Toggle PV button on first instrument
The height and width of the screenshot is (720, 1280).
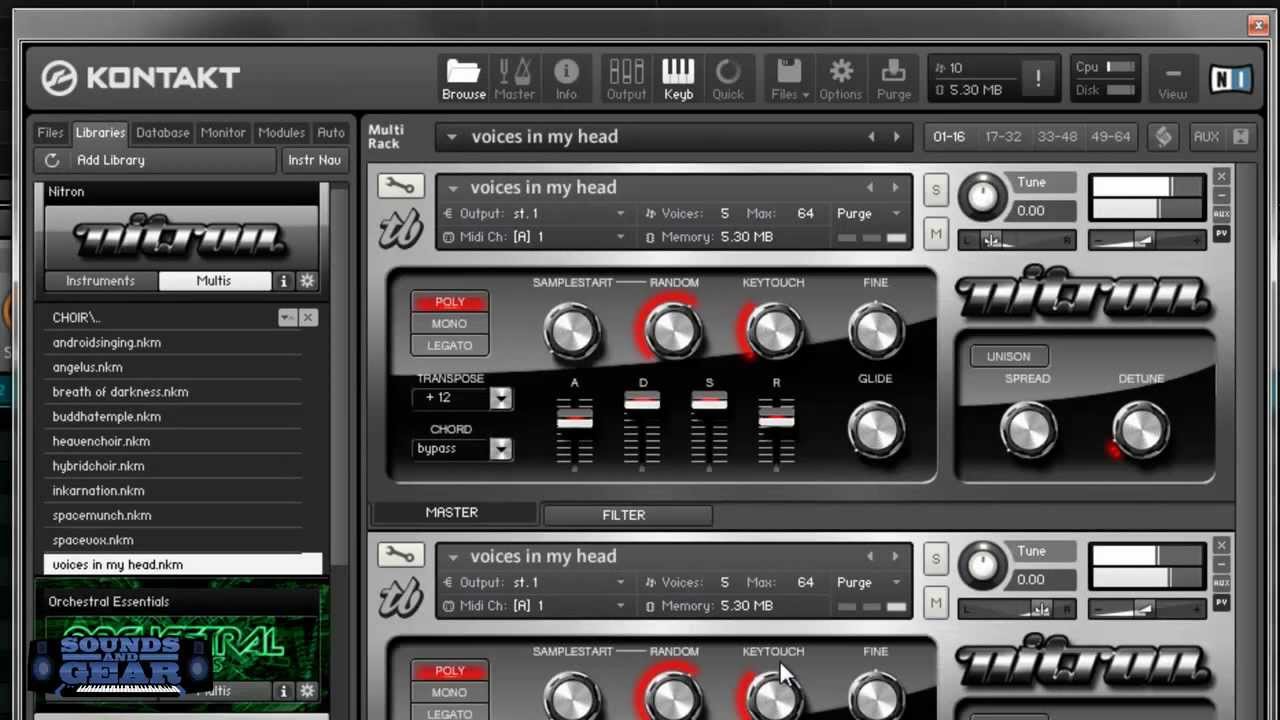1221,234
